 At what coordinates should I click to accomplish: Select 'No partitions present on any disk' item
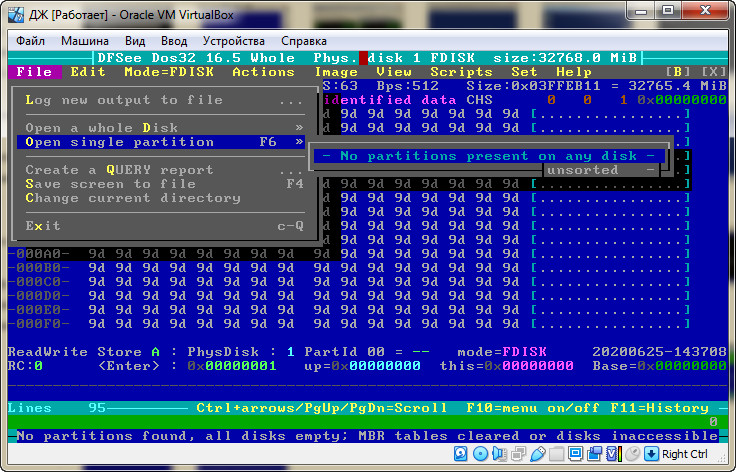[x=487, y=156]
